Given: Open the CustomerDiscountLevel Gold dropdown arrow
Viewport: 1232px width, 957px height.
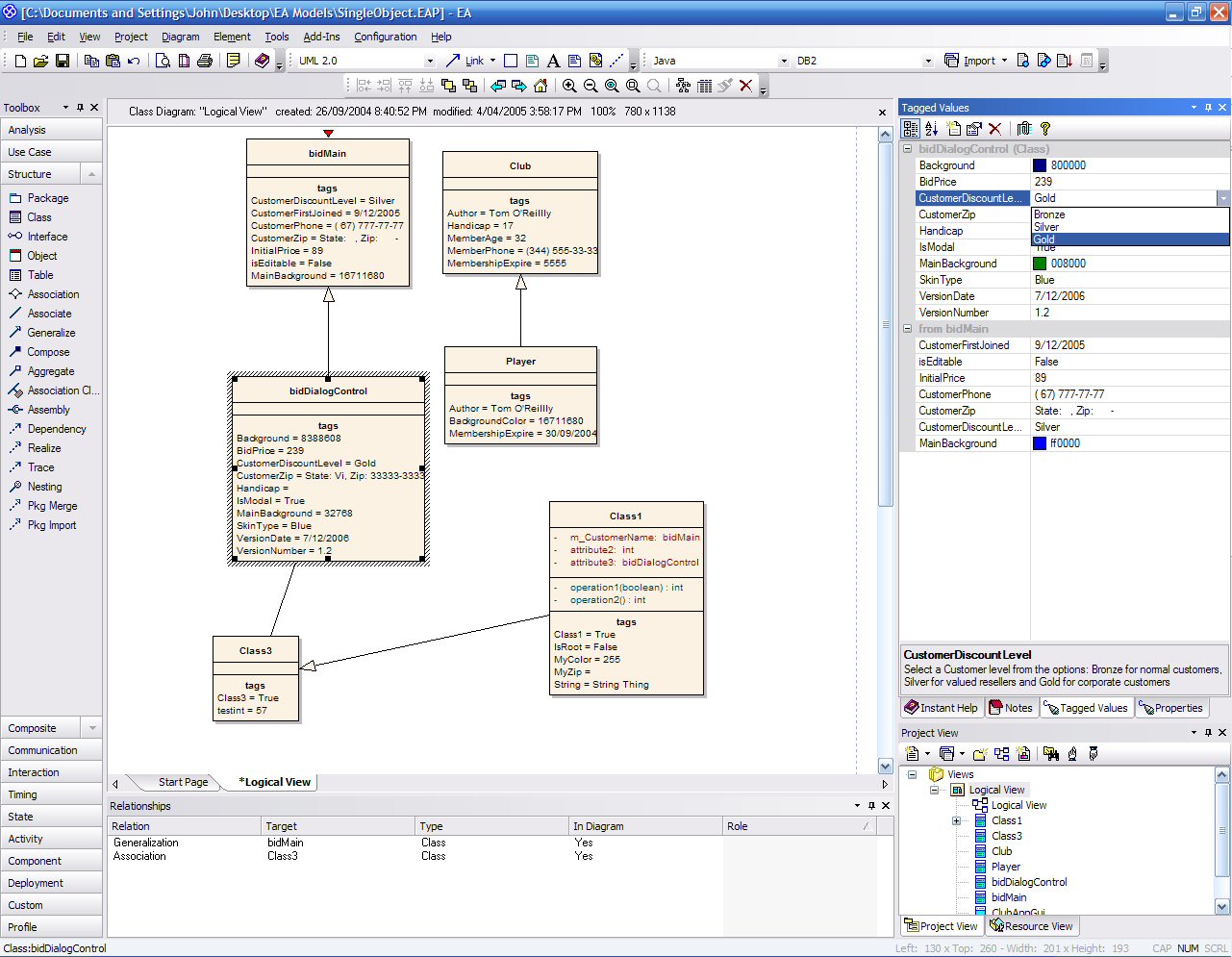Looking at the screenshot, I should click(1222, 198).
